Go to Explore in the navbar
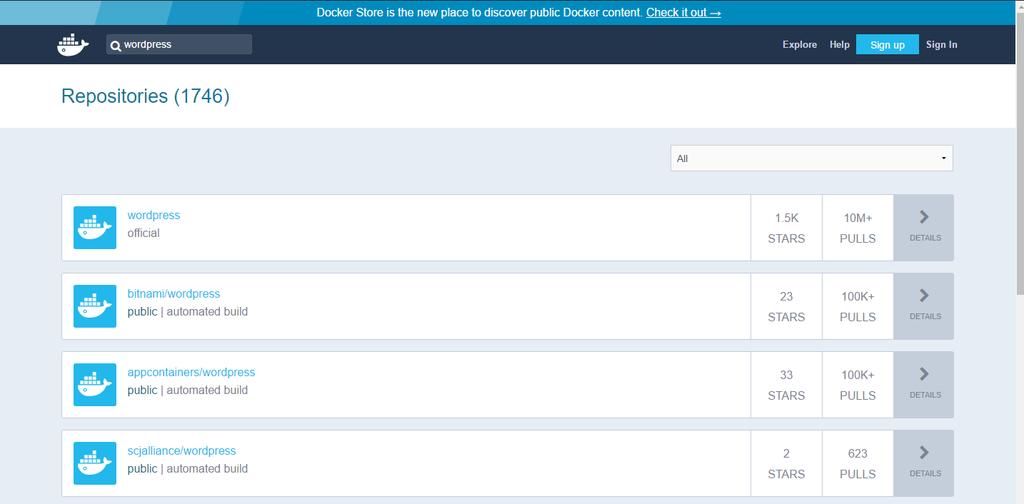Image resolution: width=1024 pixels, height=504 pixels. tap(799, 44)
